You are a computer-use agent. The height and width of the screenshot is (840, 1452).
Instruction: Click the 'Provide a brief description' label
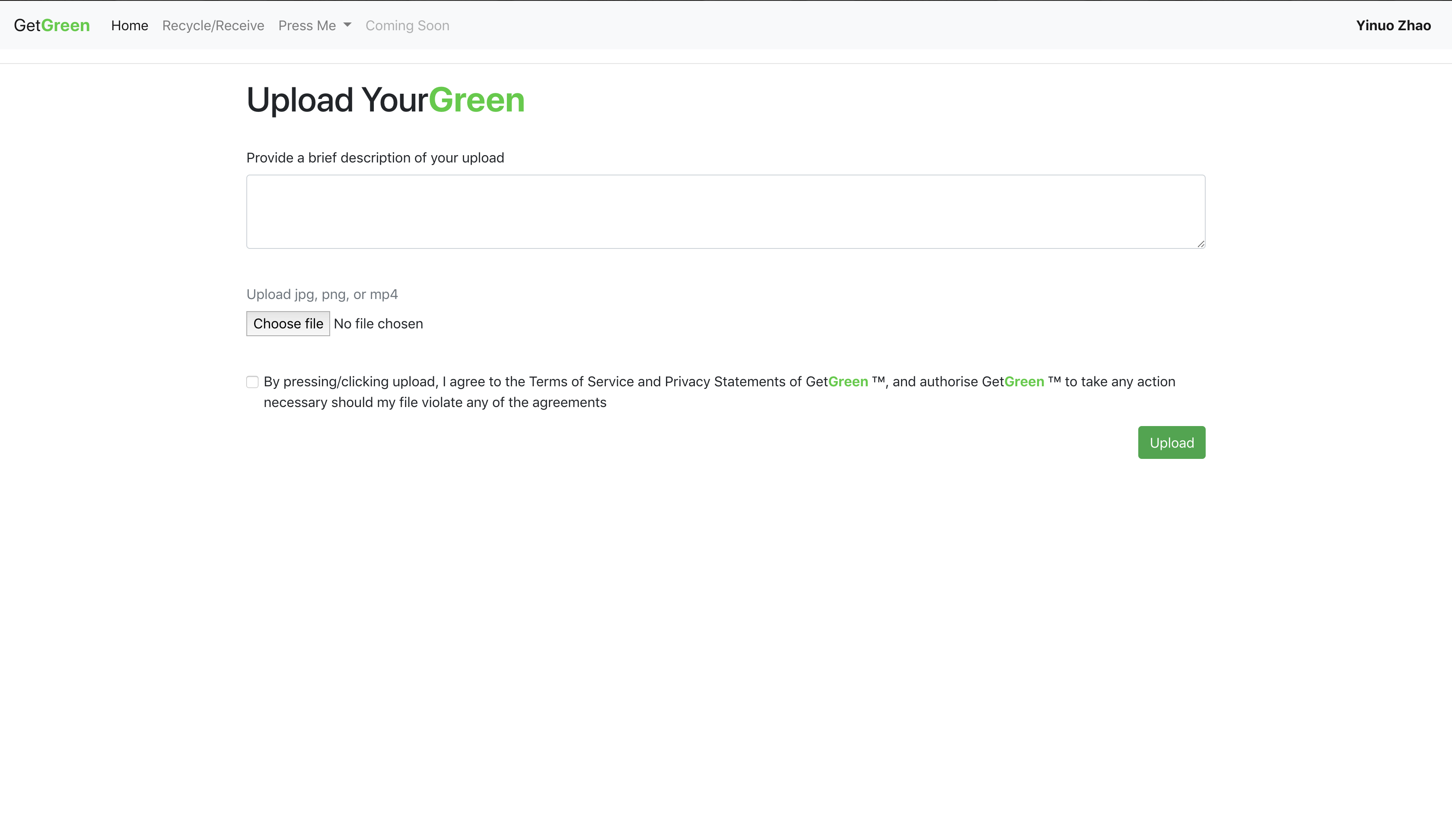(x=375, y=158)
